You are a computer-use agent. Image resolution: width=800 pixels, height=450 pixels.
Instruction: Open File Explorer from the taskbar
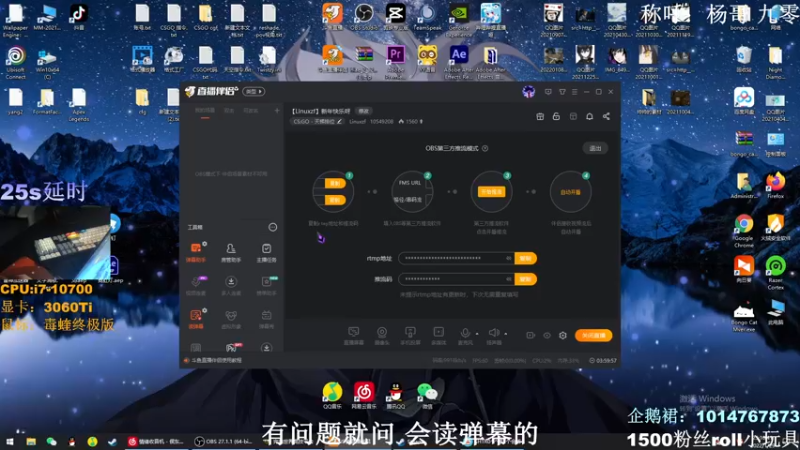pyautogui.click(x=31, y=441)
